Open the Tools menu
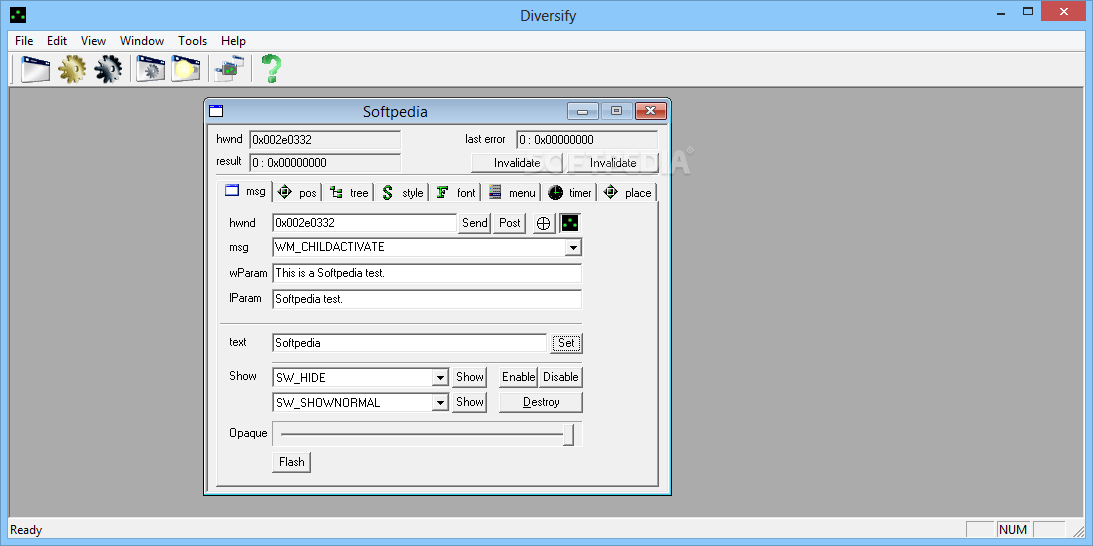 (x=192, y=40)
